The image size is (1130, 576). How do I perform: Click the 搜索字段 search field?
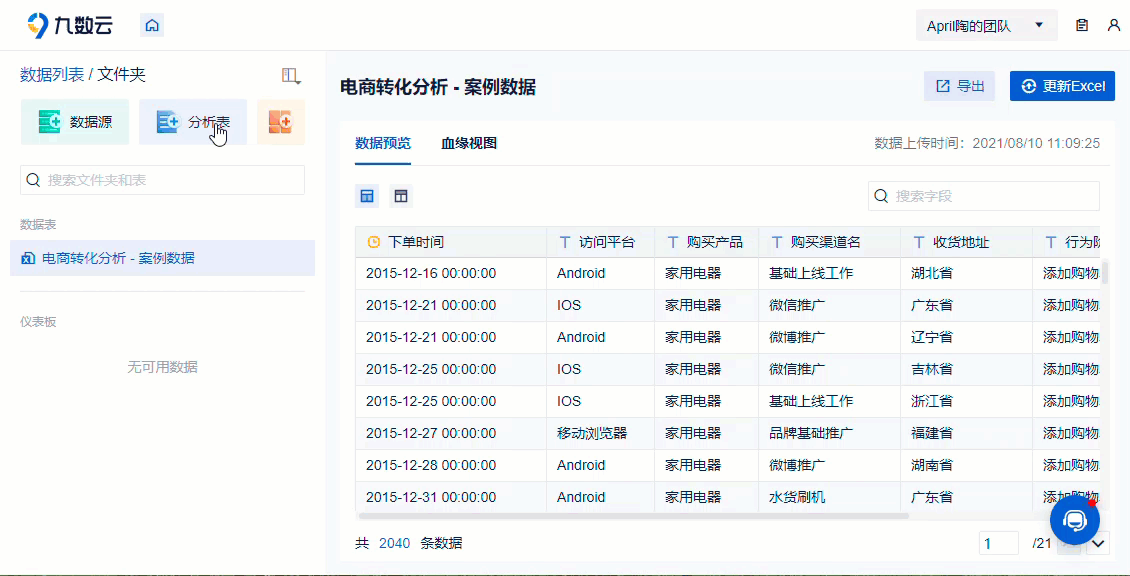click(984, 196)
